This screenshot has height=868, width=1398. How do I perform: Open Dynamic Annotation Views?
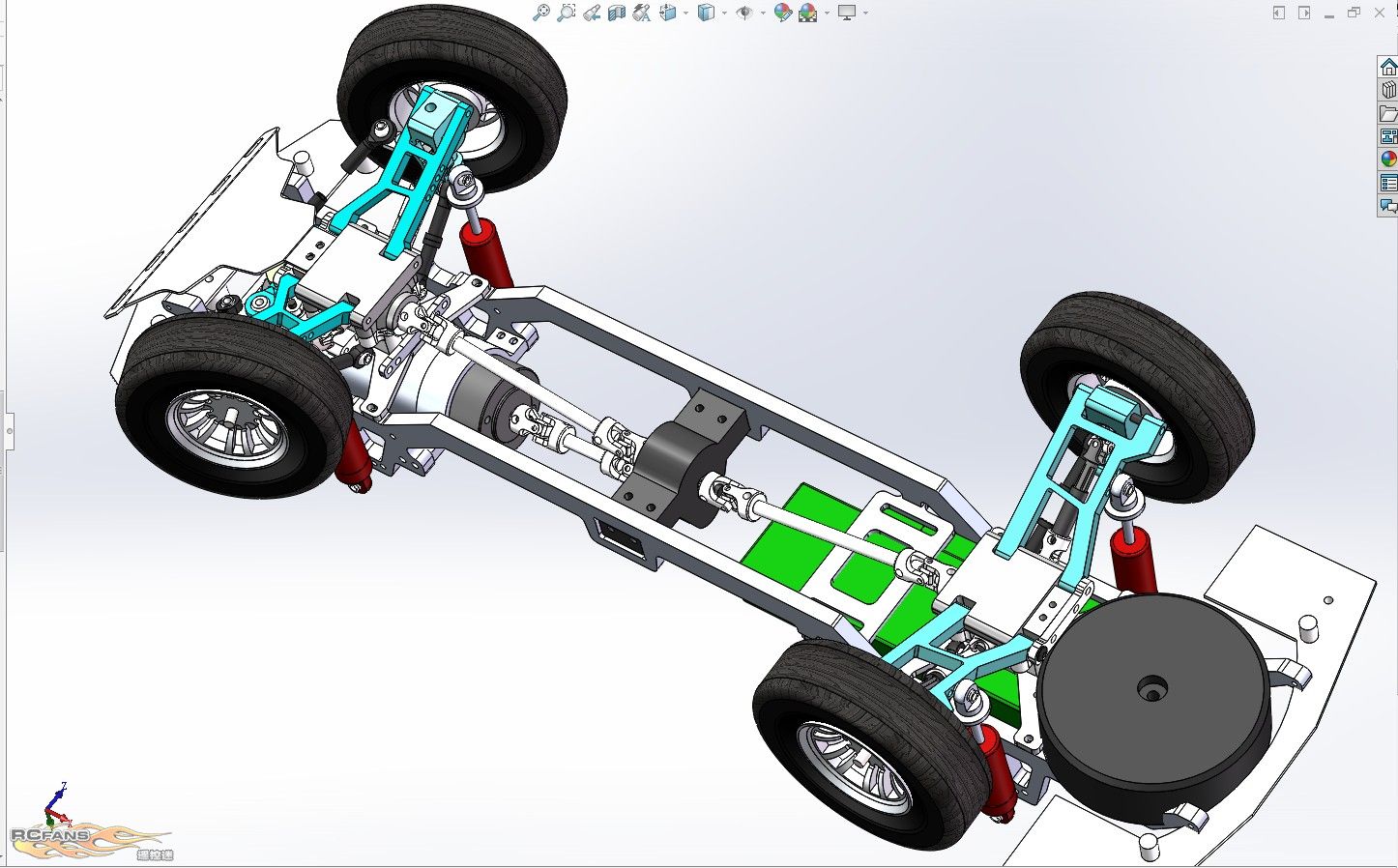[642, 13]
